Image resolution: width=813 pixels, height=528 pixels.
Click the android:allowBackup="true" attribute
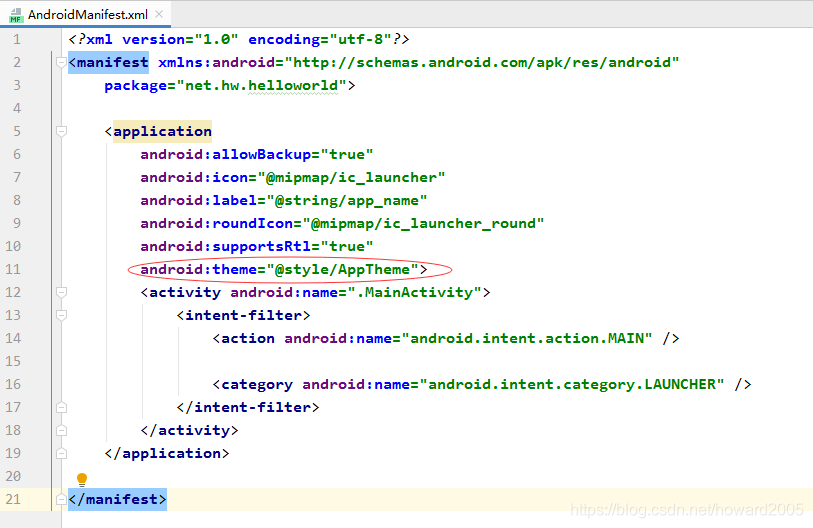(x=257, y=155)
